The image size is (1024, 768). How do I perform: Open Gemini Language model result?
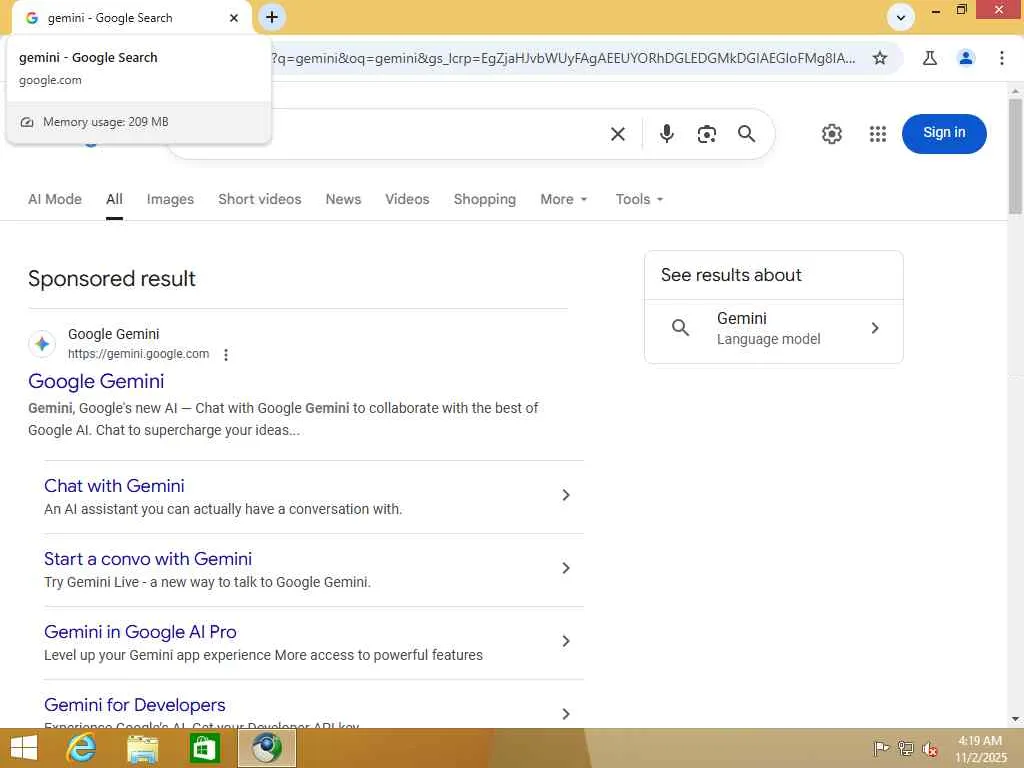774,328
